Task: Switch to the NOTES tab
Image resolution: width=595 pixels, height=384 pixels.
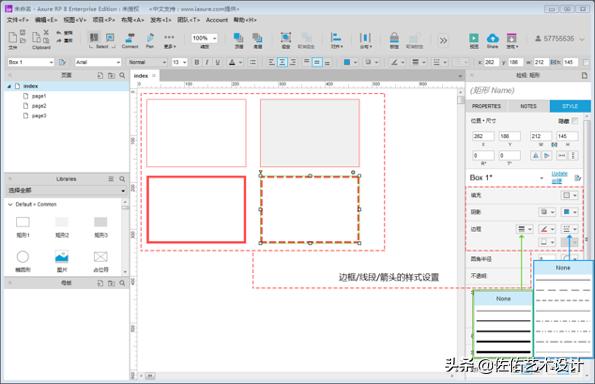Action: click(x=528, y=106)
